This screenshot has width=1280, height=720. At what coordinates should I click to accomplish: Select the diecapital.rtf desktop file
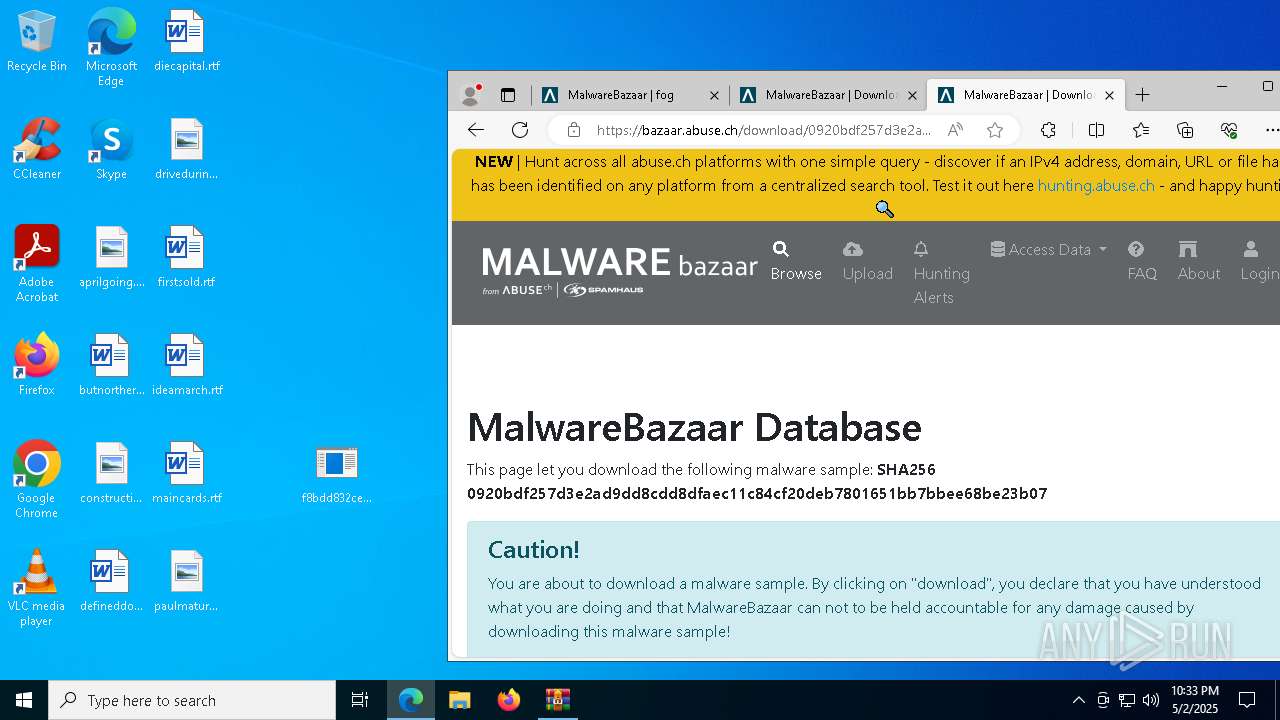186,42
